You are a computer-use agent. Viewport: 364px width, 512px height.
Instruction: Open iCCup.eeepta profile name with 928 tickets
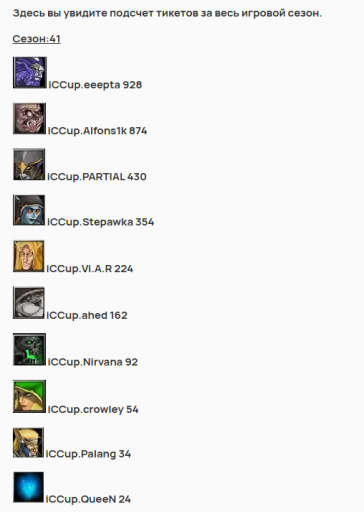(95, 85)
